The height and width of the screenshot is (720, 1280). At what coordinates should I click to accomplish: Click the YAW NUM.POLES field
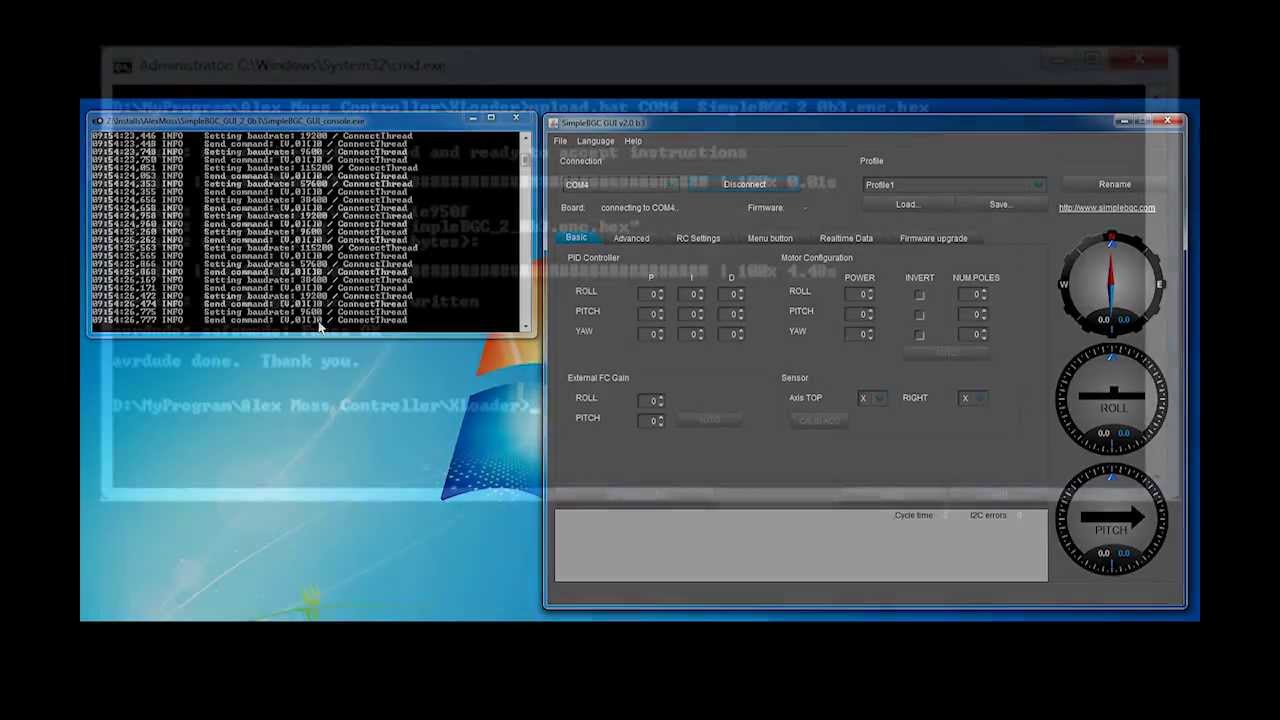(974, 335)
